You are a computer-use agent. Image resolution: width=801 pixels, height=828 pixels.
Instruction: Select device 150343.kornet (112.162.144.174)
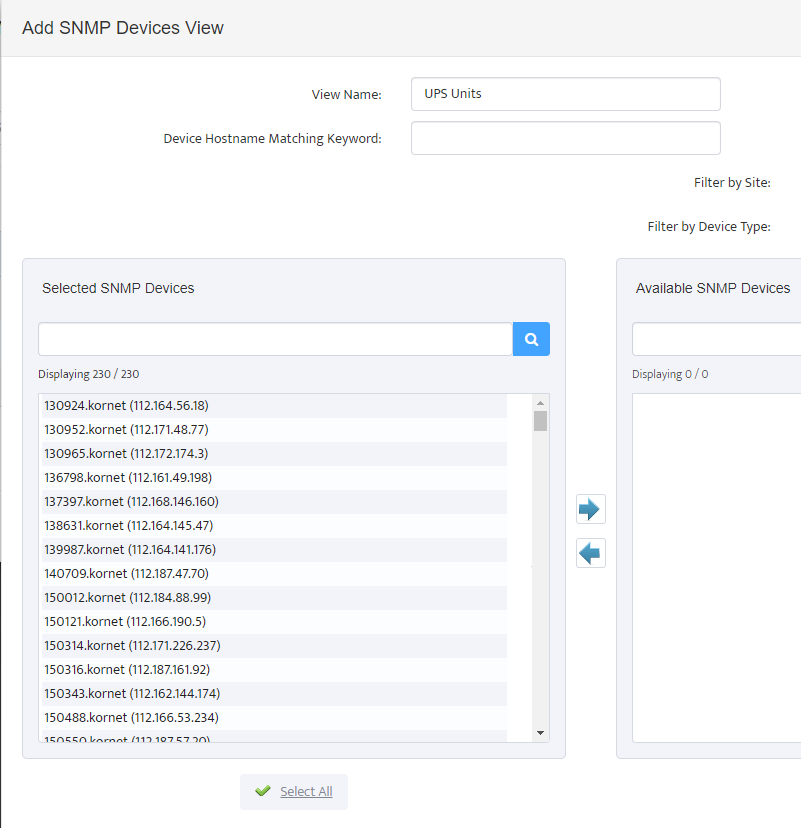coord(275,694)
